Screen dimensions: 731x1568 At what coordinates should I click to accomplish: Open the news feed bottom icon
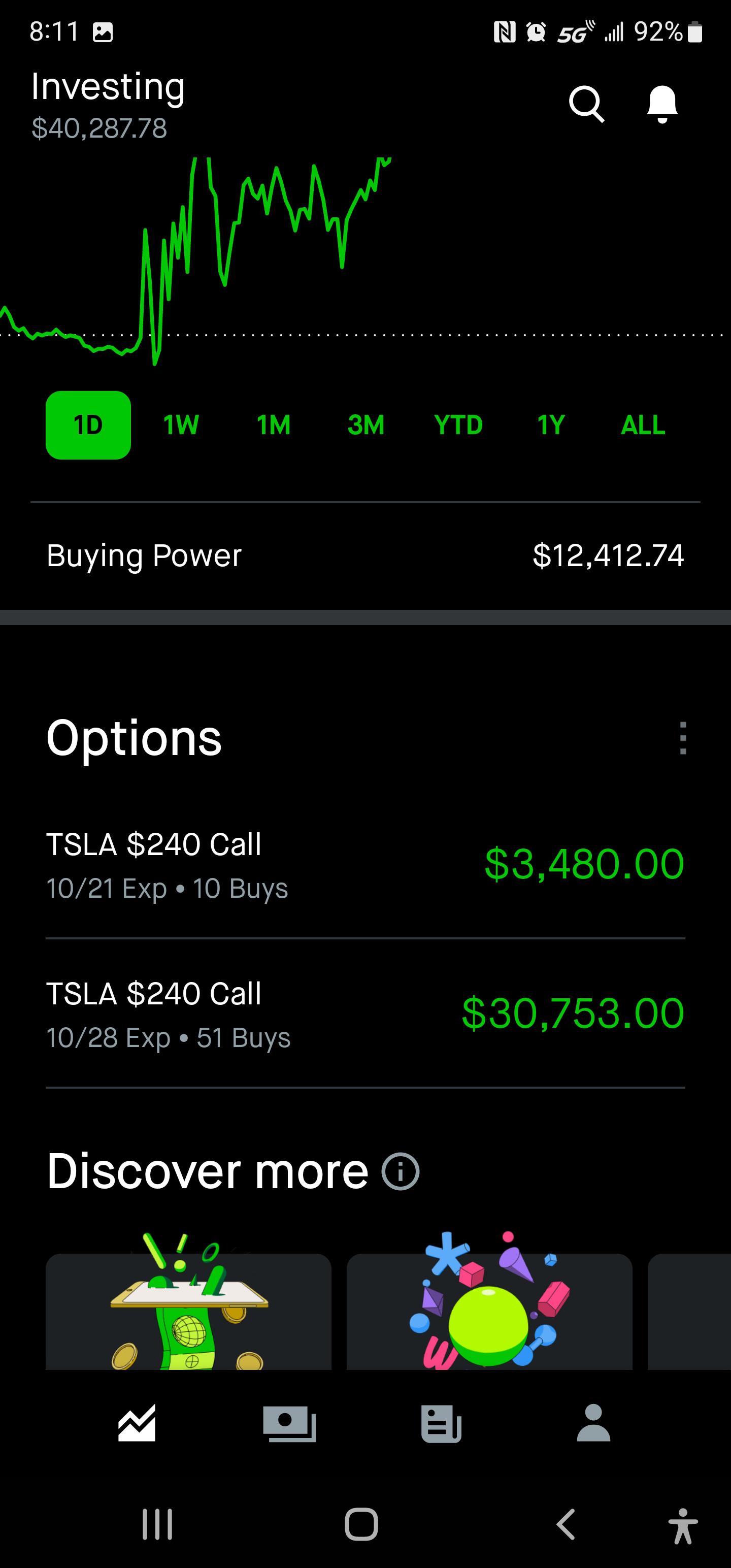point(441,1423)
